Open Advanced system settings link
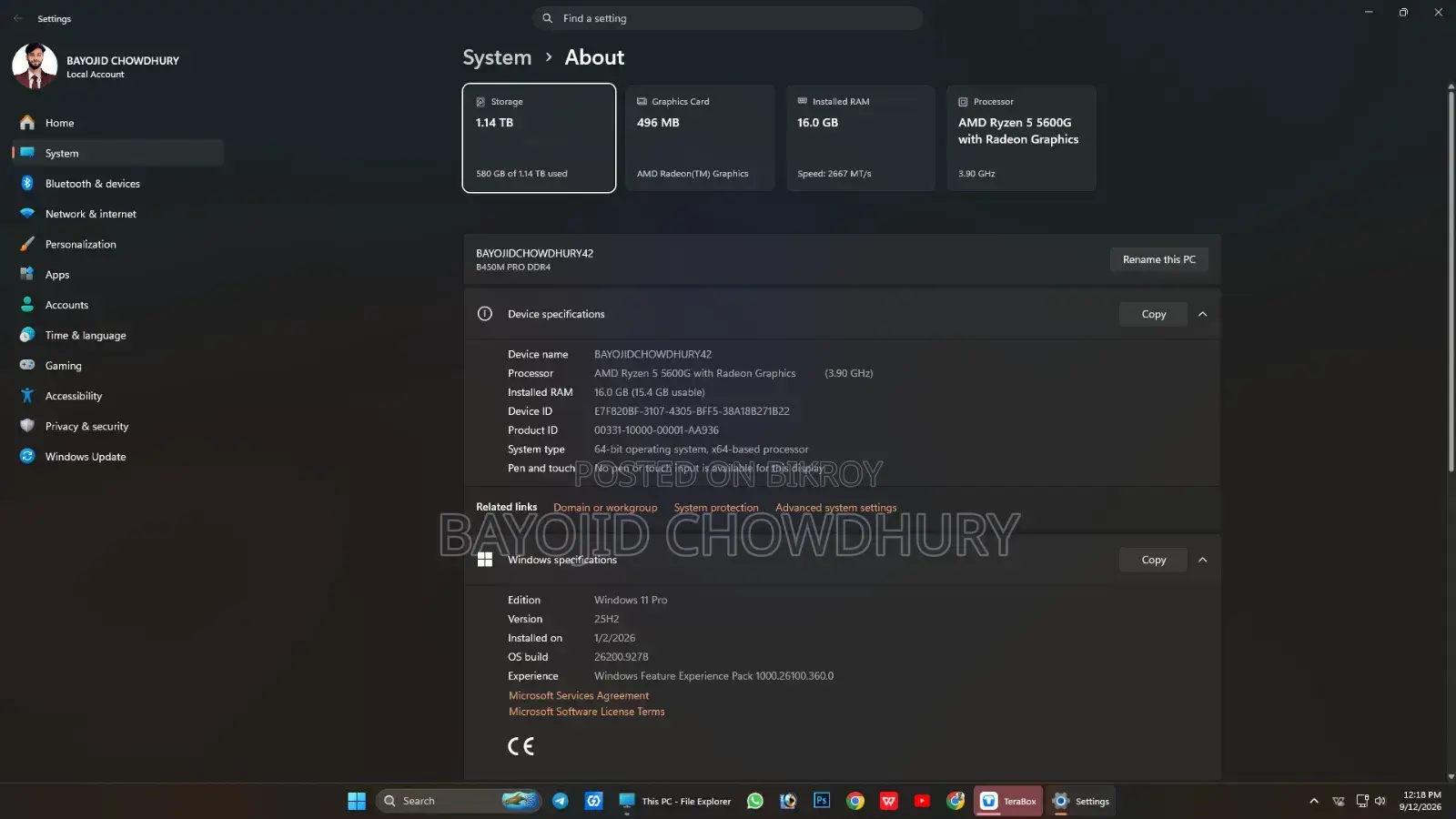Screen dimensions: 1456x819 (x=835, y=508)
